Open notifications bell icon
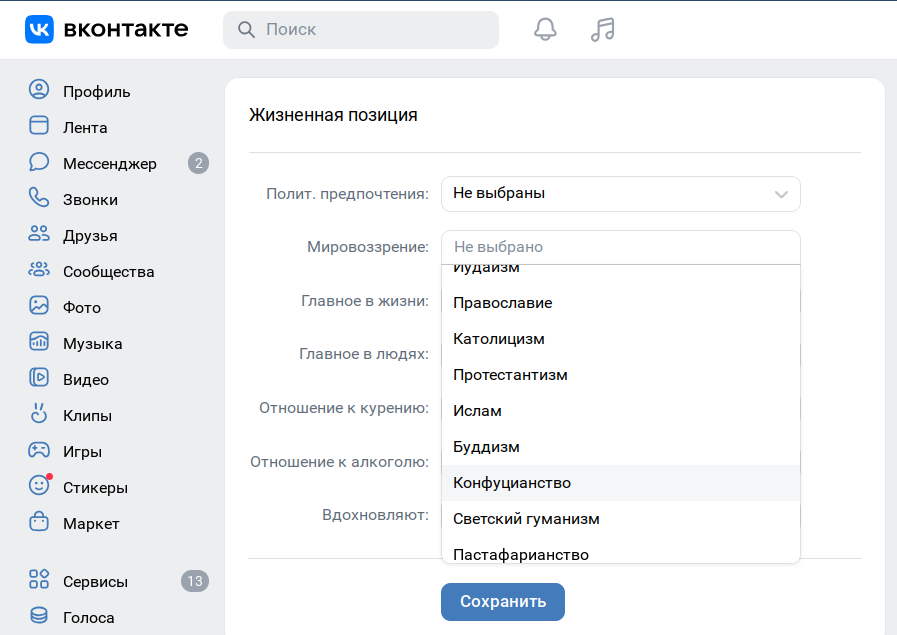This screenshot has height=635, width=897. [x=545, y=30]
